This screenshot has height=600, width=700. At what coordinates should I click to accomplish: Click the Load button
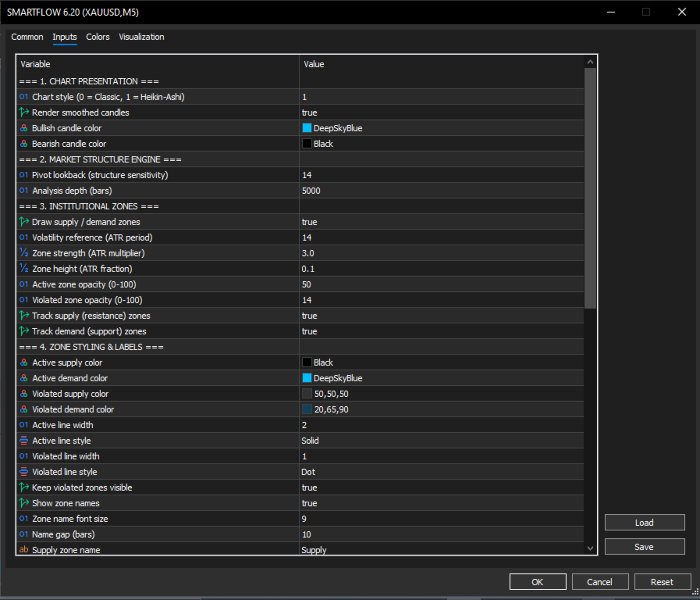tap(644, 523)
